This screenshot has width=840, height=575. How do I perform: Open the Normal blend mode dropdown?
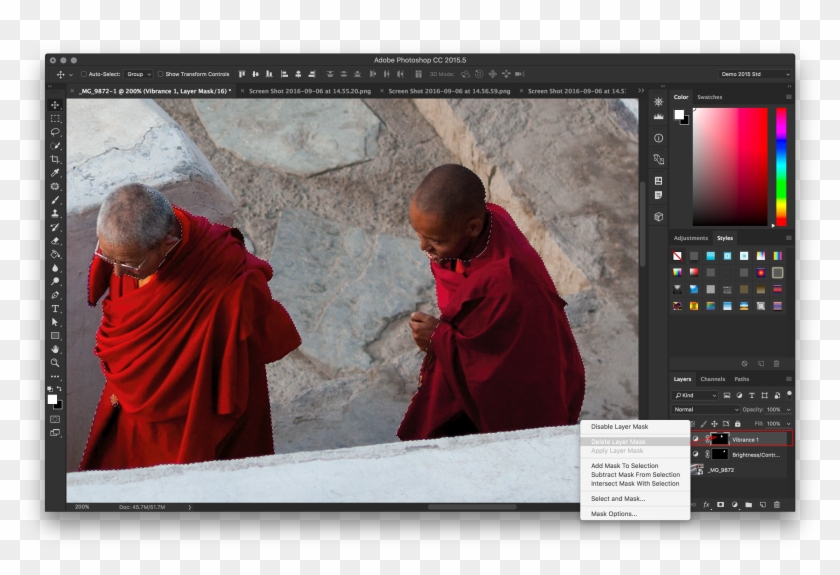(706, 409)
